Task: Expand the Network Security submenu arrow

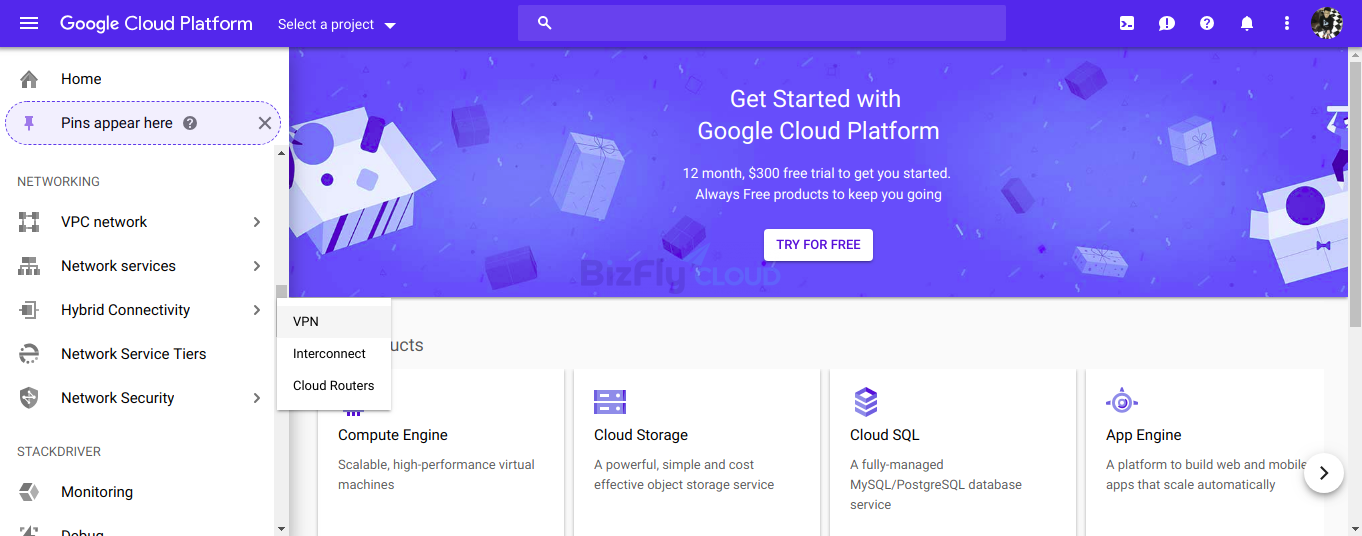Action: (257, 398)
